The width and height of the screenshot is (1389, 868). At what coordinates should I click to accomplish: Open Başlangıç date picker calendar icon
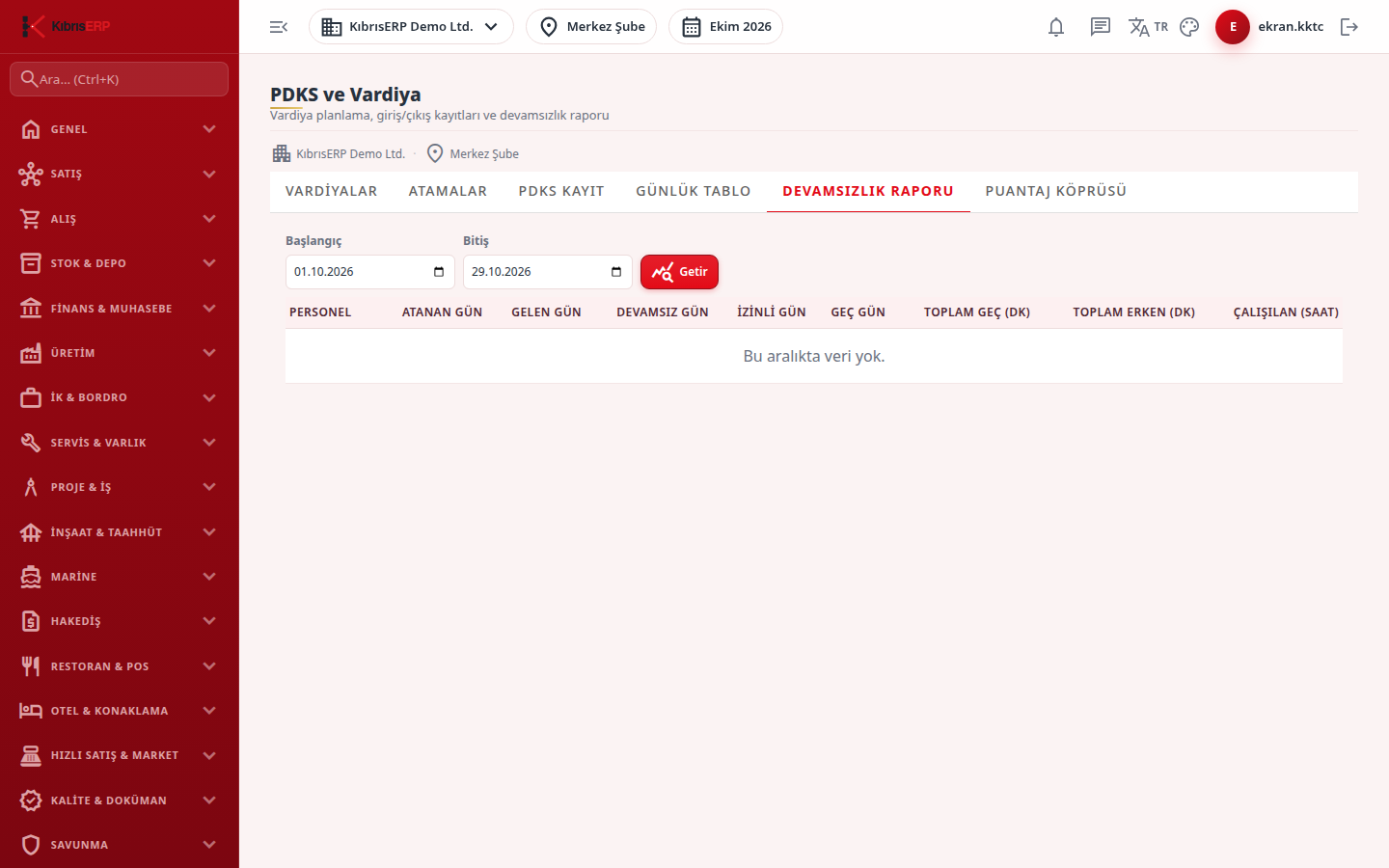point(439,272)
